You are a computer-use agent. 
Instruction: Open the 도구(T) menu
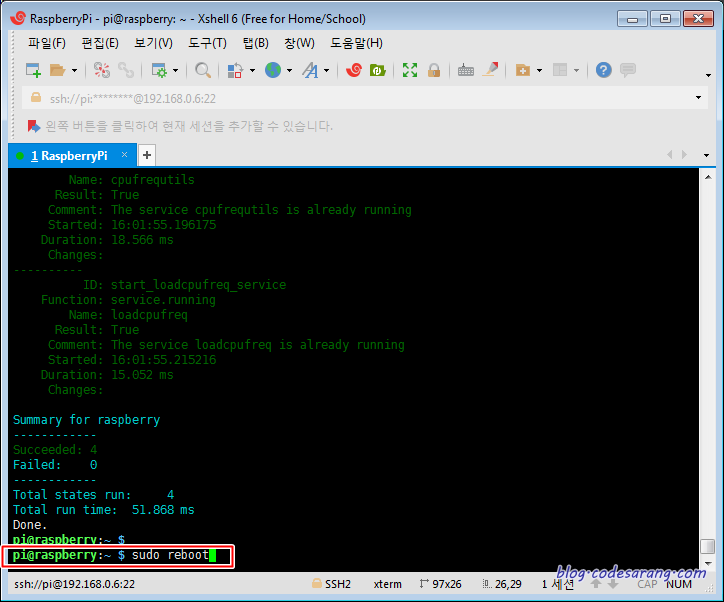coord(207,43)
